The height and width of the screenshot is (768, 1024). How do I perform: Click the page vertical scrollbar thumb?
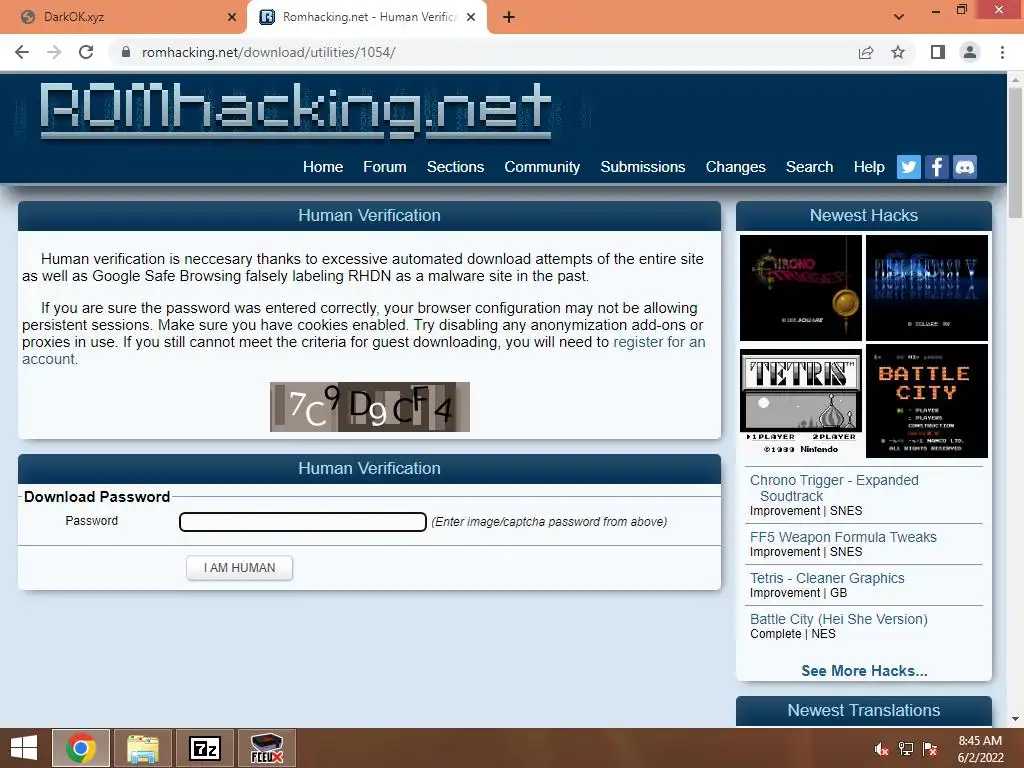click(1015, 152)
